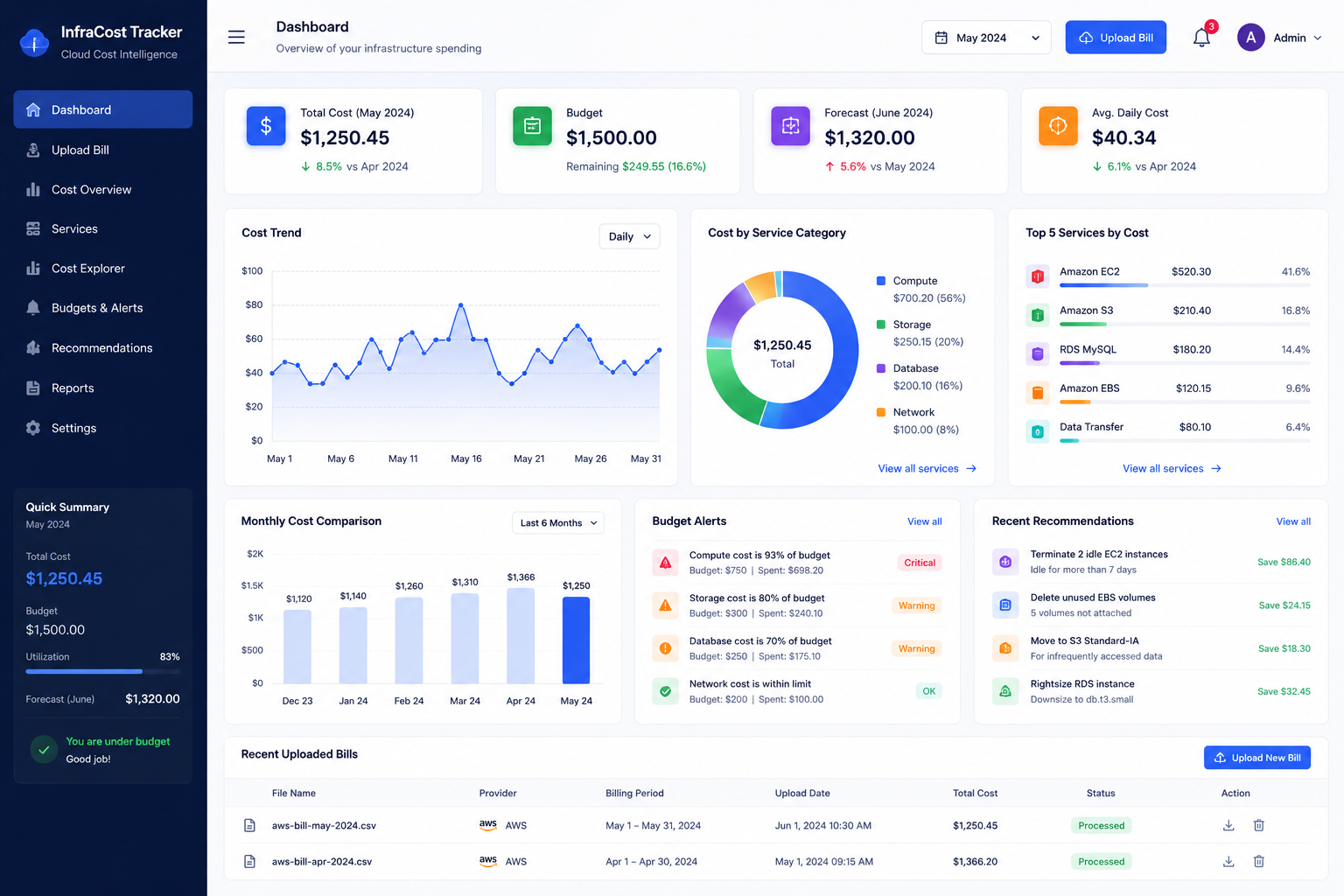Open the Last 6 Months dropdown
Image resolution: width=1344 pixels, height=896 pixels.
tap(558, 523)
